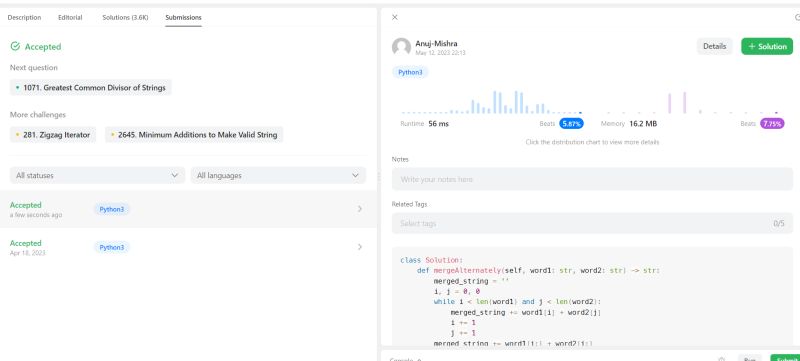Image resolution: width=800 pixels, height=361 pixels.
Task: Click the green Accepted checkmark icon
Action: (15, 46)
